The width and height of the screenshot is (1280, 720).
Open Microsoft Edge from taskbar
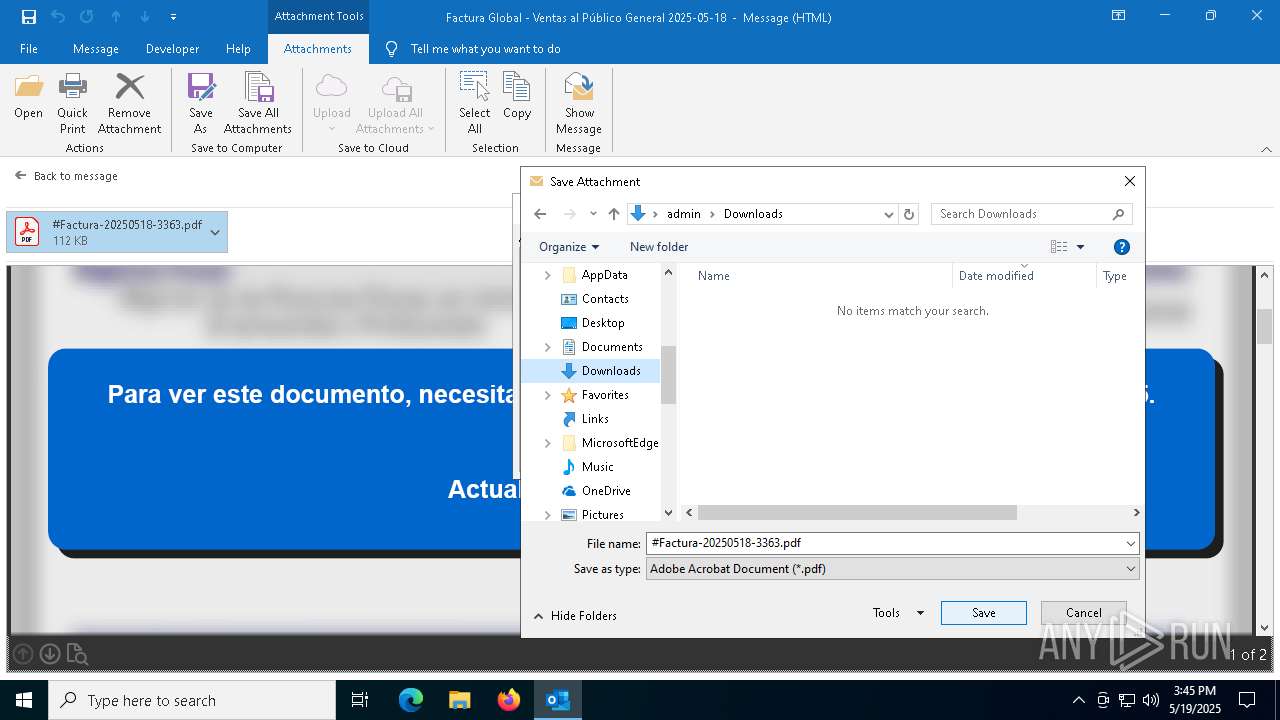point(411,700)
